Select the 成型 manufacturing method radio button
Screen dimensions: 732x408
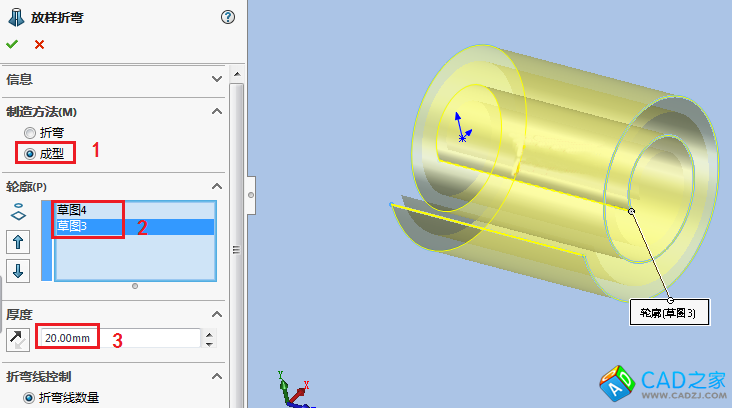point(30,153)
